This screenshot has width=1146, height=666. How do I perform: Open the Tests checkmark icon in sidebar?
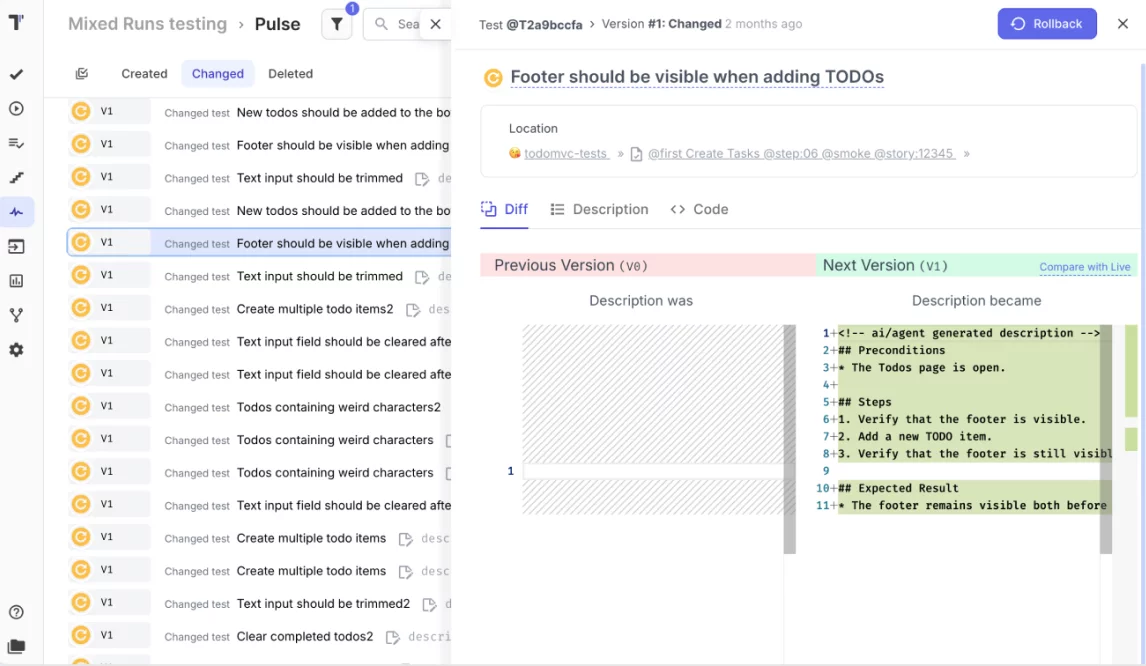point(16,75)
